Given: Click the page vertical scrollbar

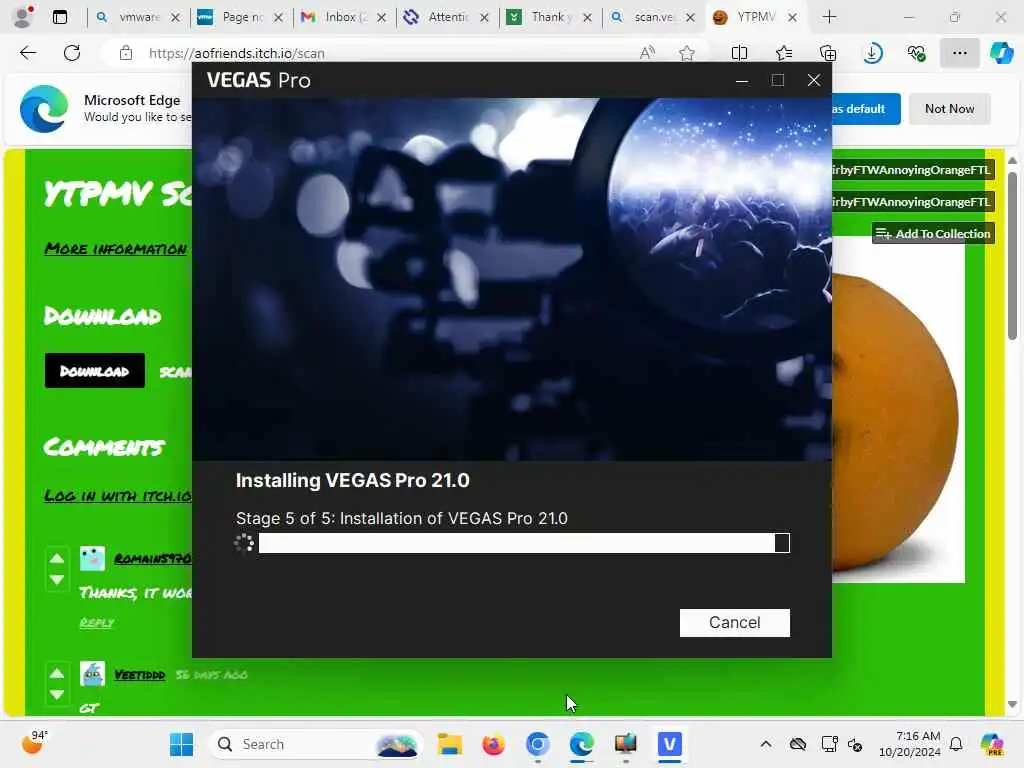Looking at the screenshot, I should tap(1012, 255).
